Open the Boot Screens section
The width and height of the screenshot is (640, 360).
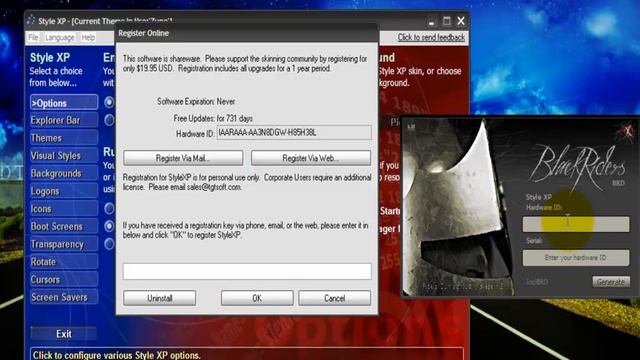(64, 227)
